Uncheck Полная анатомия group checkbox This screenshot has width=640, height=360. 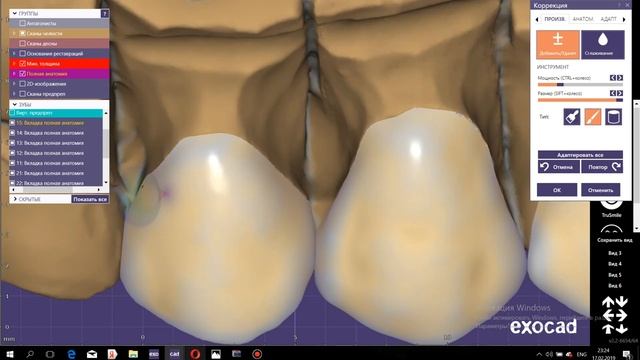click(x=22, y=74)
